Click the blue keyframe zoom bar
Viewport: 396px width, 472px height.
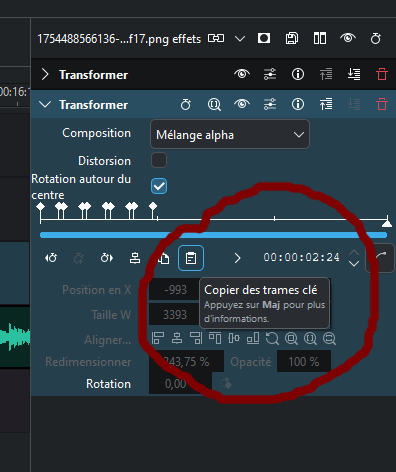(x=213, y=235)
